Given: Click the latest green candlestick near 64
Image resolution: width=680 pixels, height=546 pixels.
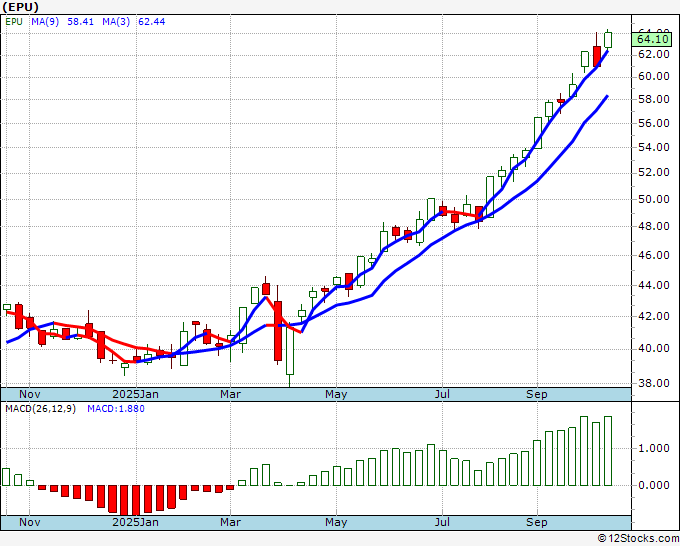Looking at the screenshot, I should tap(608, 39).
